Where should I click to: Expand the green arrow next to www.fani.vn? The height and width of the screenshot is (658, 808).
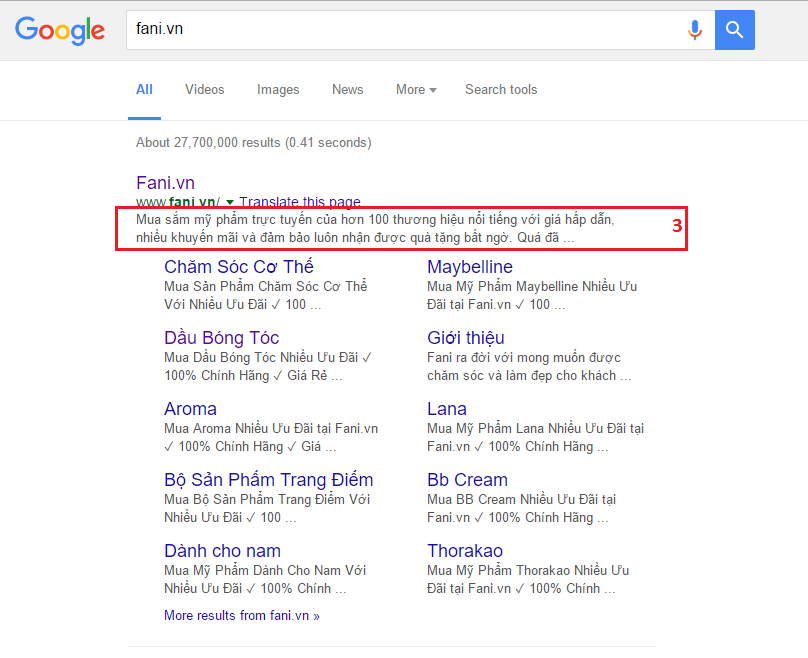pyautogui.click(x=230, y=202)
